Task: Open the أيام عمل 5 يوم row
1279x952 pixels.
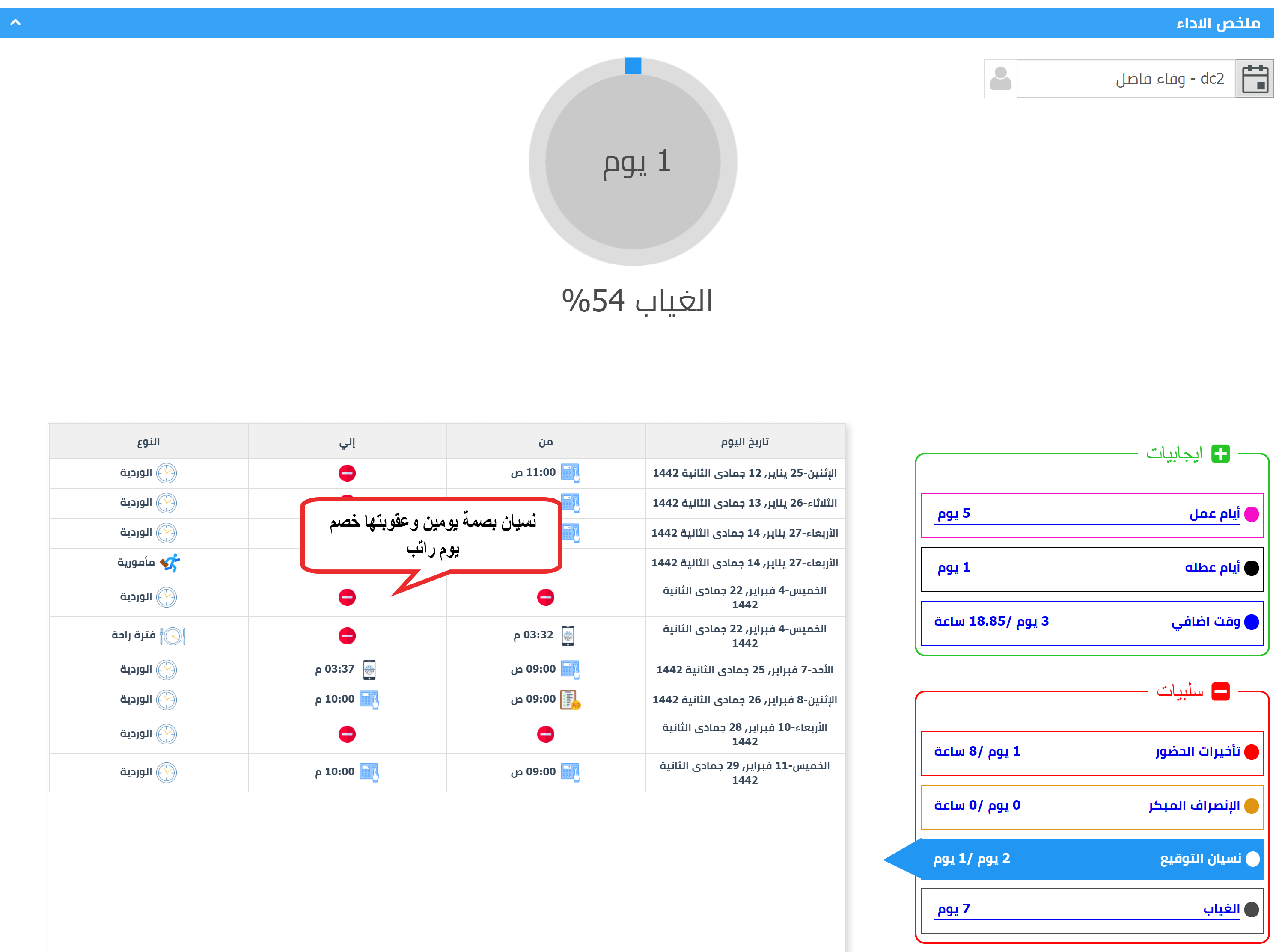Action: pos(1092,515)
